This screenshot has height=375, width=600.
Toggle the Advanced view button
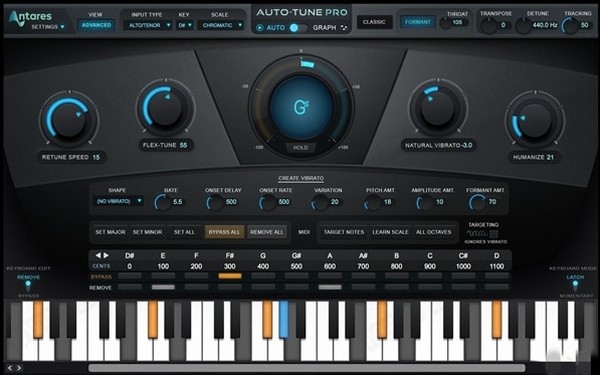click(96, 25)
